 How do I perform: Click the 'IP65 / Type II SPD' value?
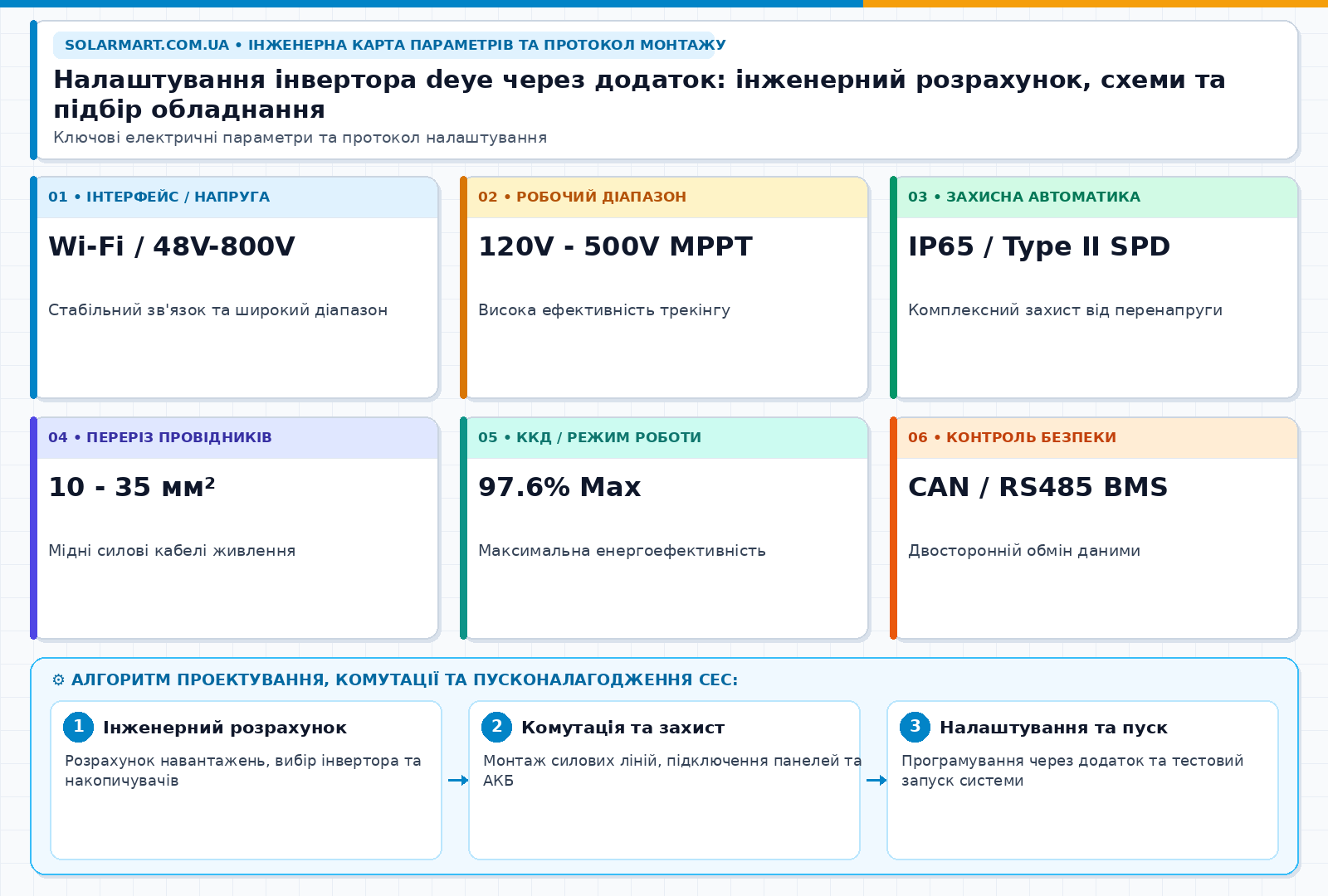[1039, 246]
